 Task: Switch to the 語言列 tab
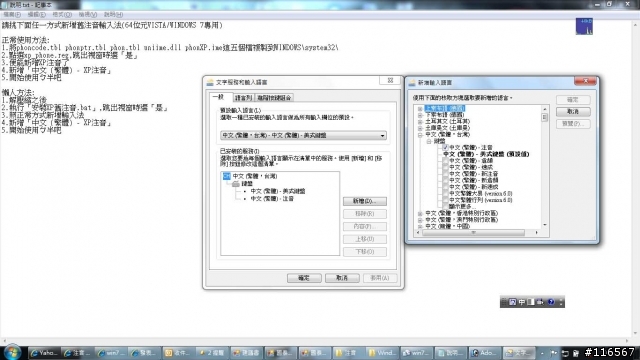pos(243,98)
